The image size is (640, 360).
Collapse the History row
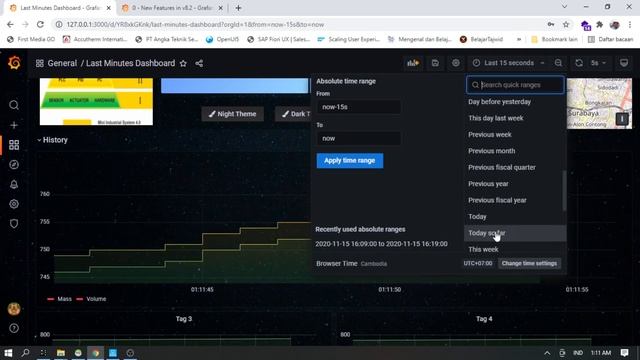[52, 140]
